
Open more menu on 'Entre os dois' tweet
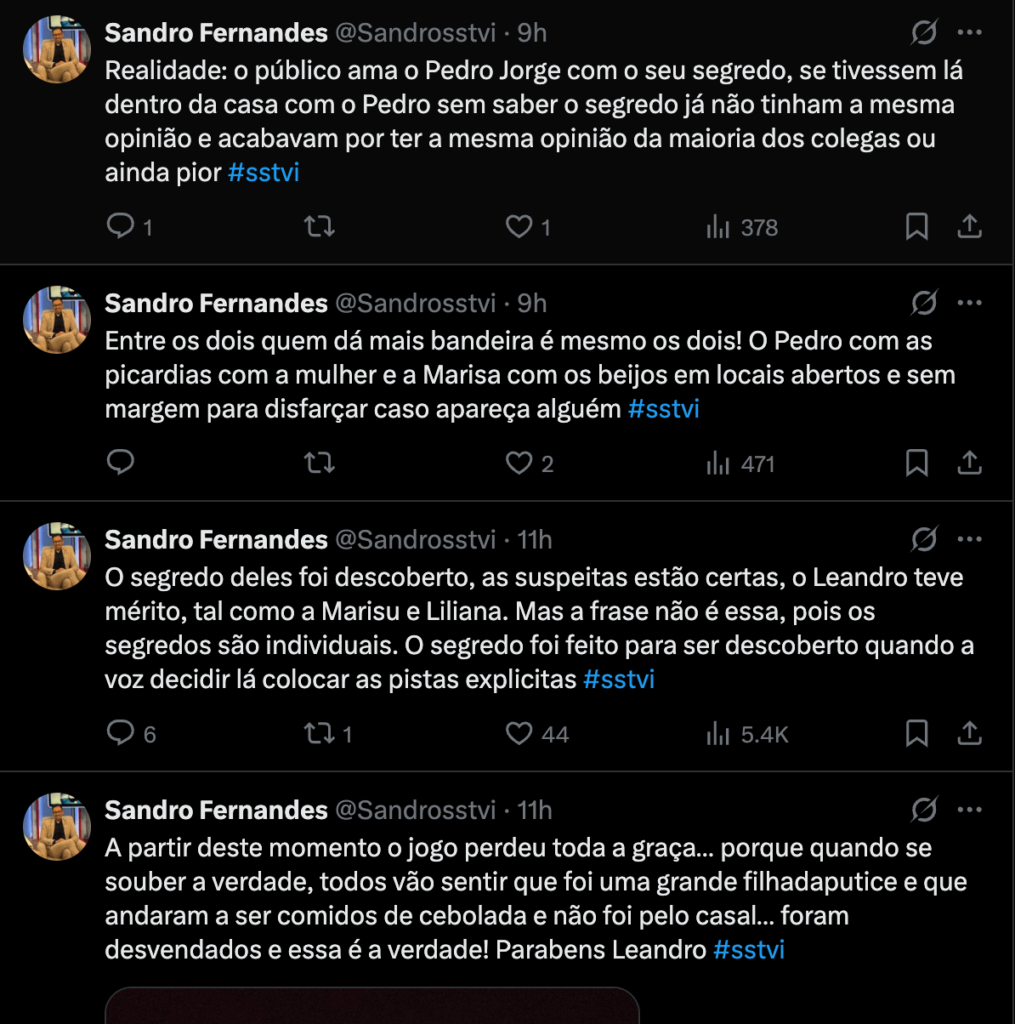[969, 303]
